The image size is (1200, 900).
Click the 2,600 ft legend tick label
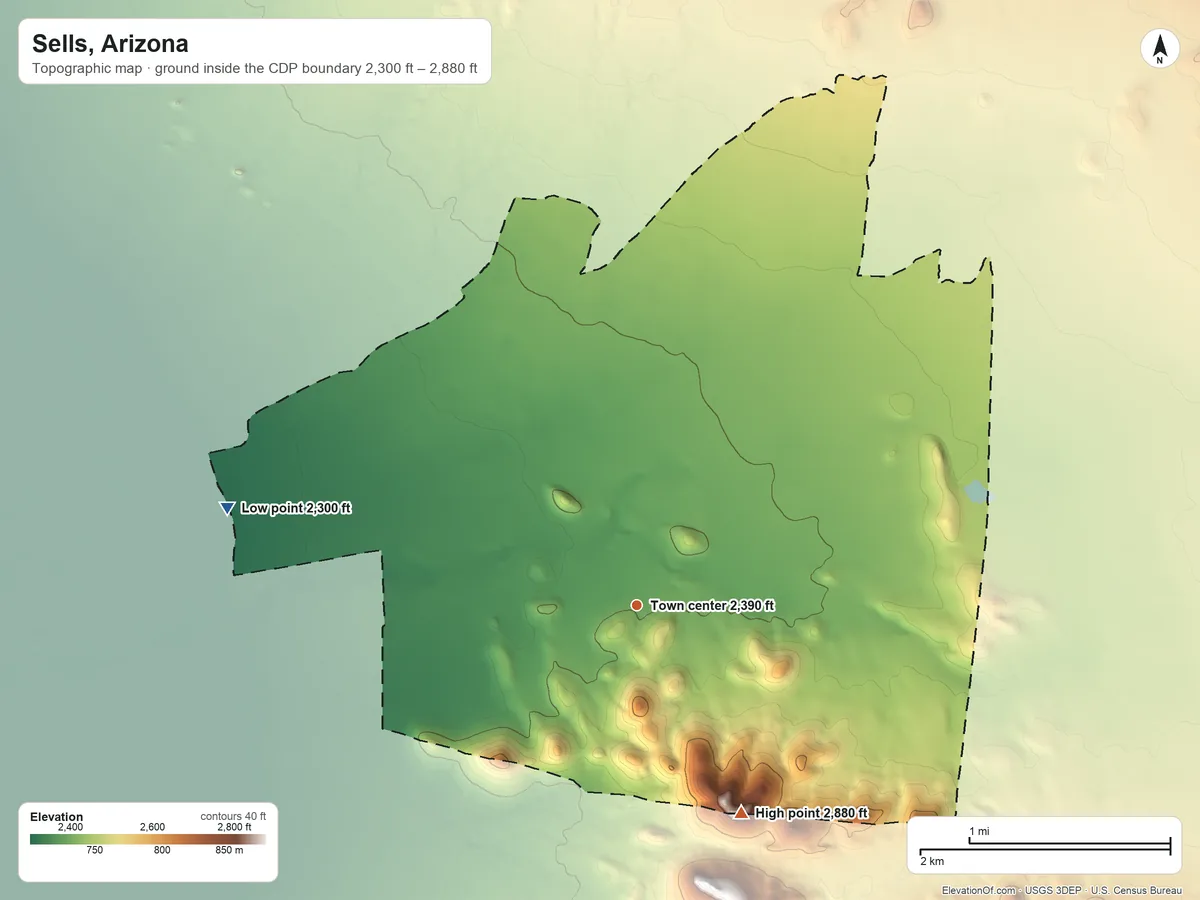152,827
